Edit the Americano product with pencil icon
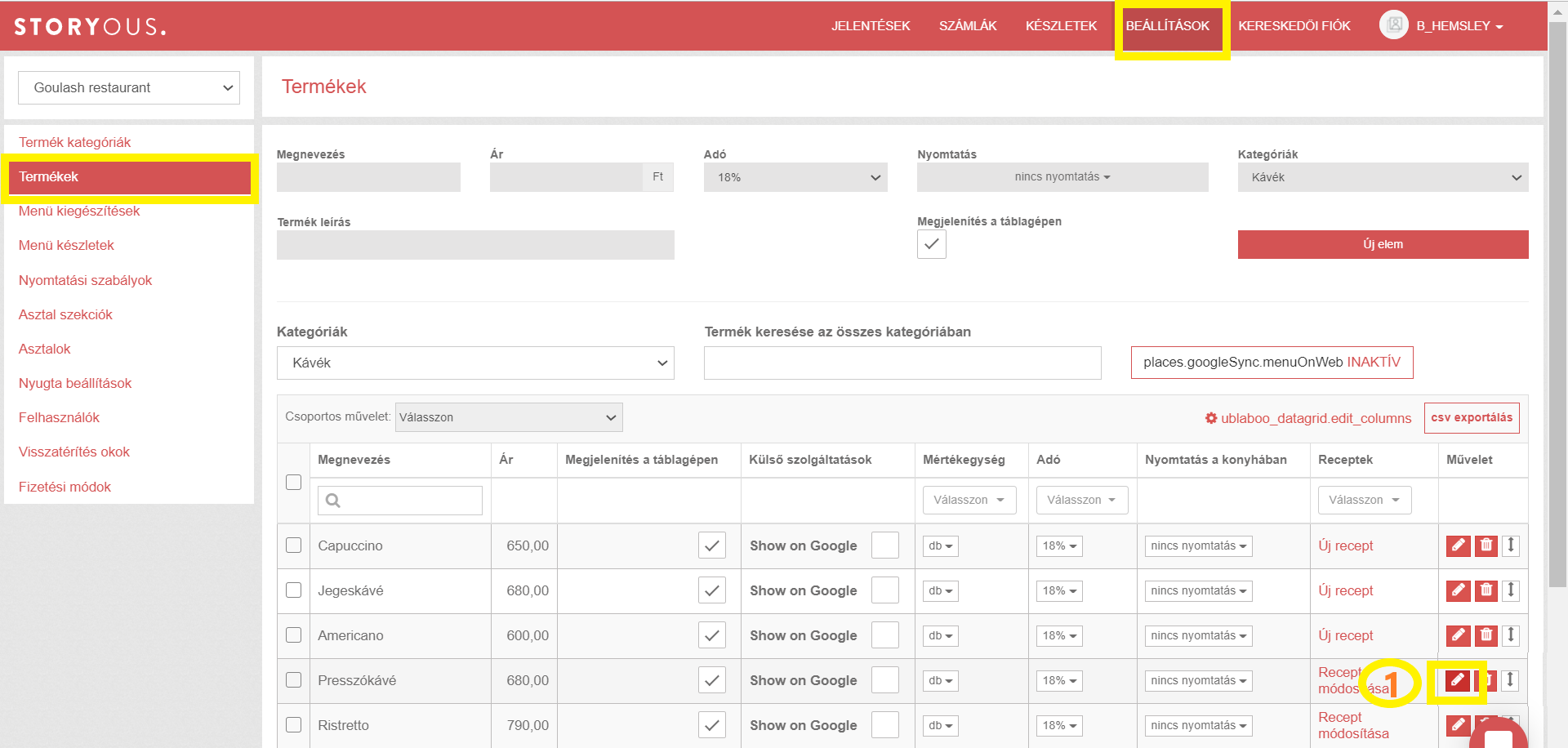This screenshot has width=1568, height=748. click(1458, 635)
